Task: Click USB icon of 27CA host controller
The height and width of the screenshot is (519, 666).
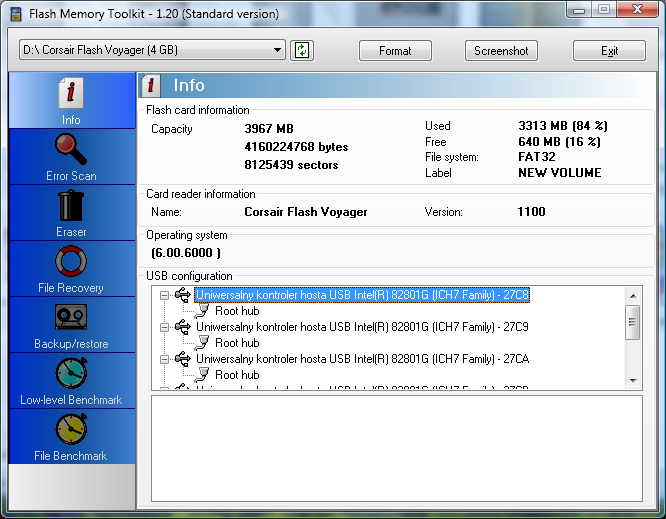Action: coord(183,359)
